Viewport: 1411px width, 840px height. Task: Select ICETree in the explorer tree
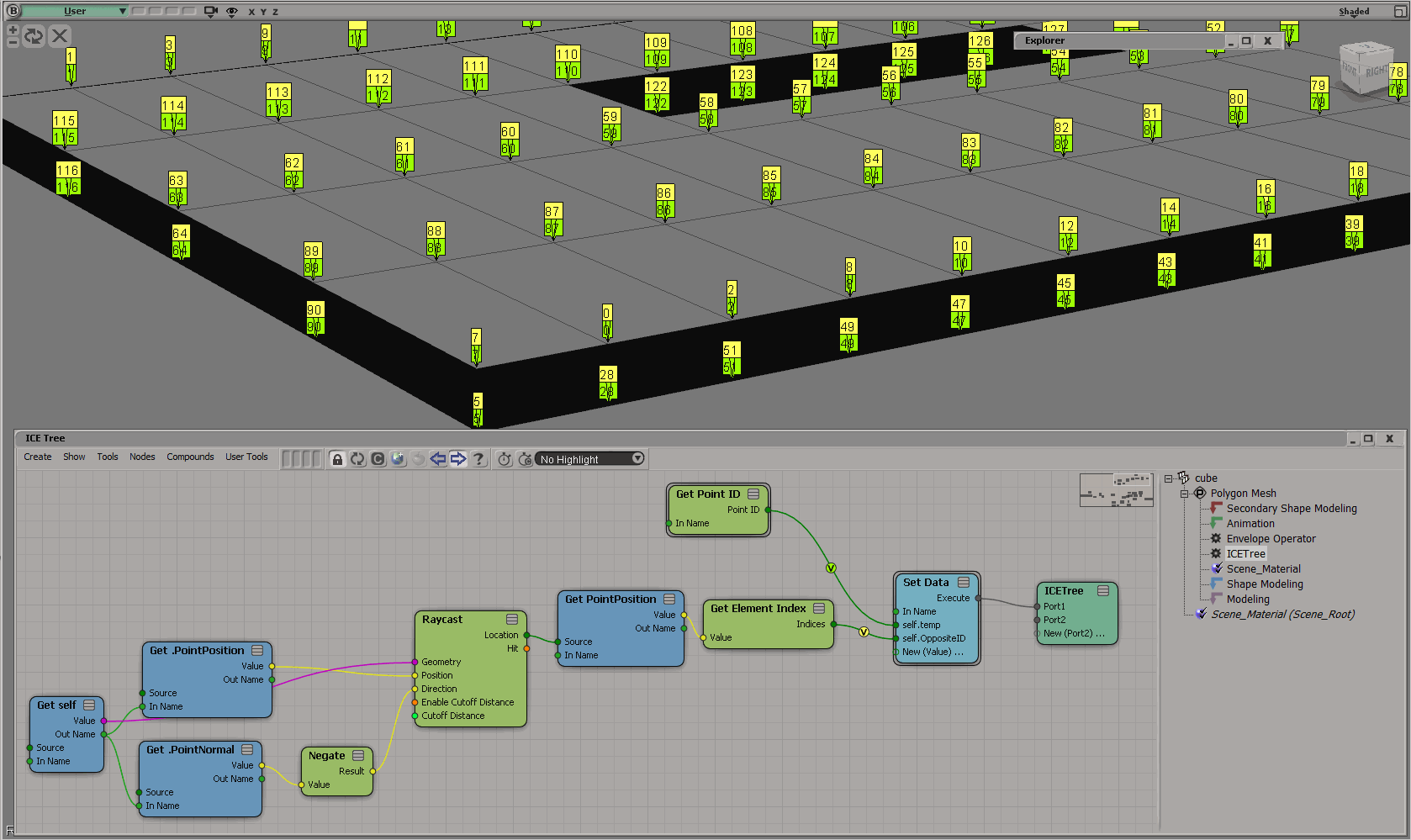pyautogui.click(x=1245, y=554)
